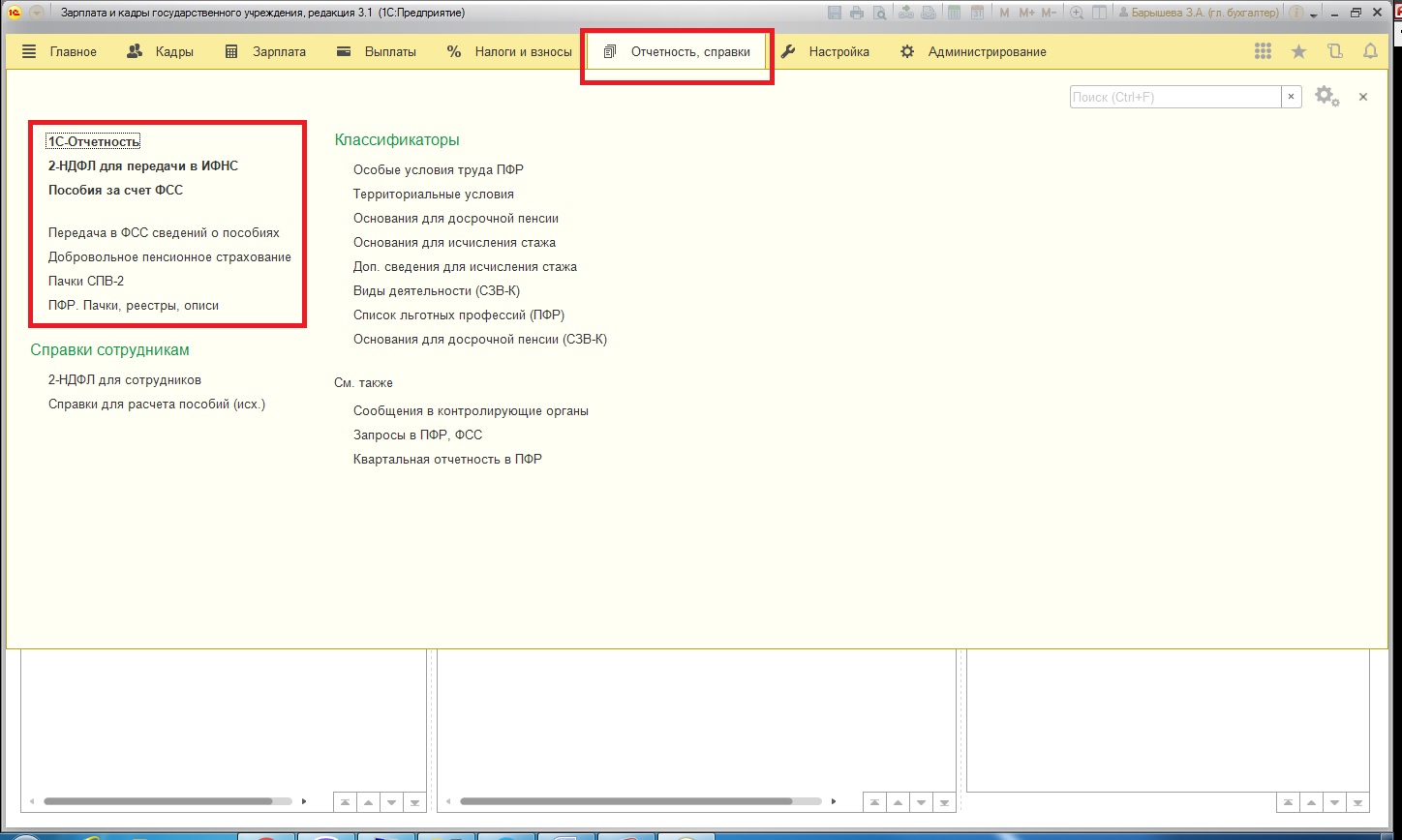Open the calendar icon in title toolbar
This screenshot has height=840, width=1402.
(978, 14)
